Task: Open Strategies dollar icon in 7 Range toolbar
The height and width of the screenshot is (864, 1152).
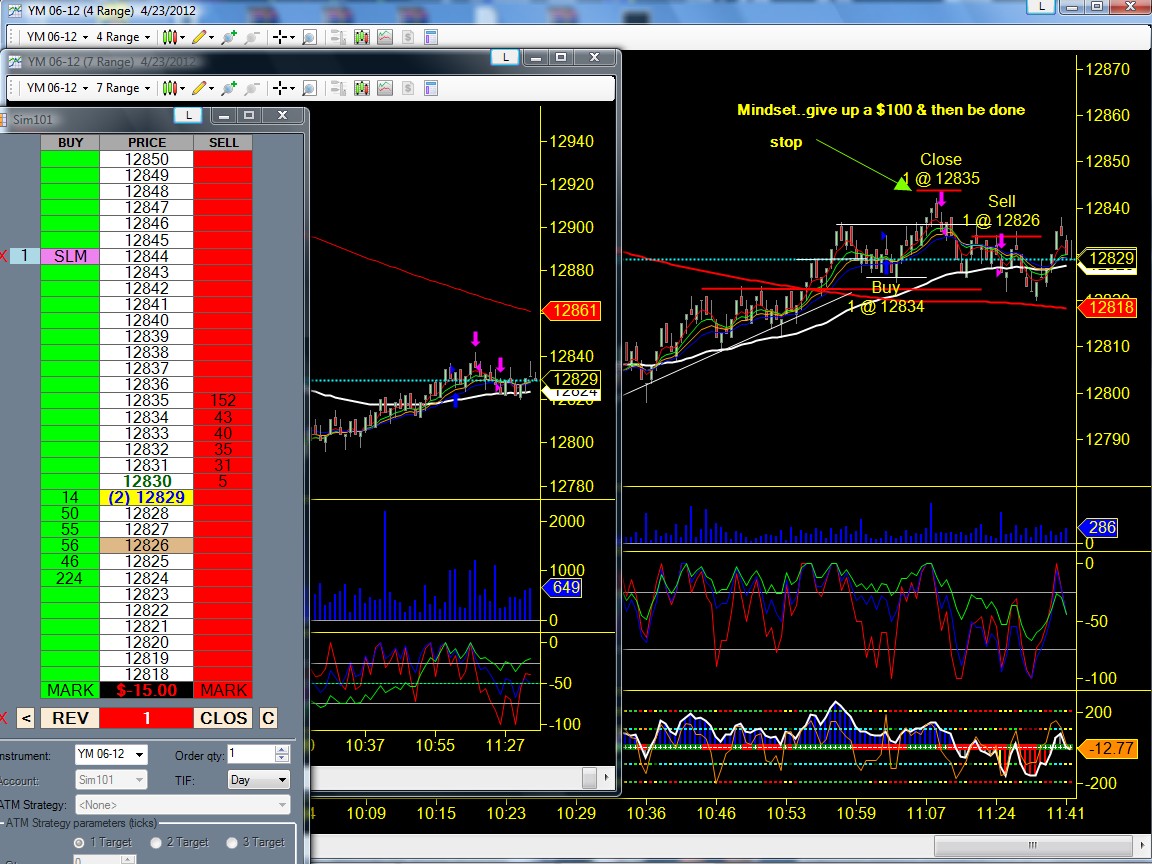Action: click(x=408, y=88)
